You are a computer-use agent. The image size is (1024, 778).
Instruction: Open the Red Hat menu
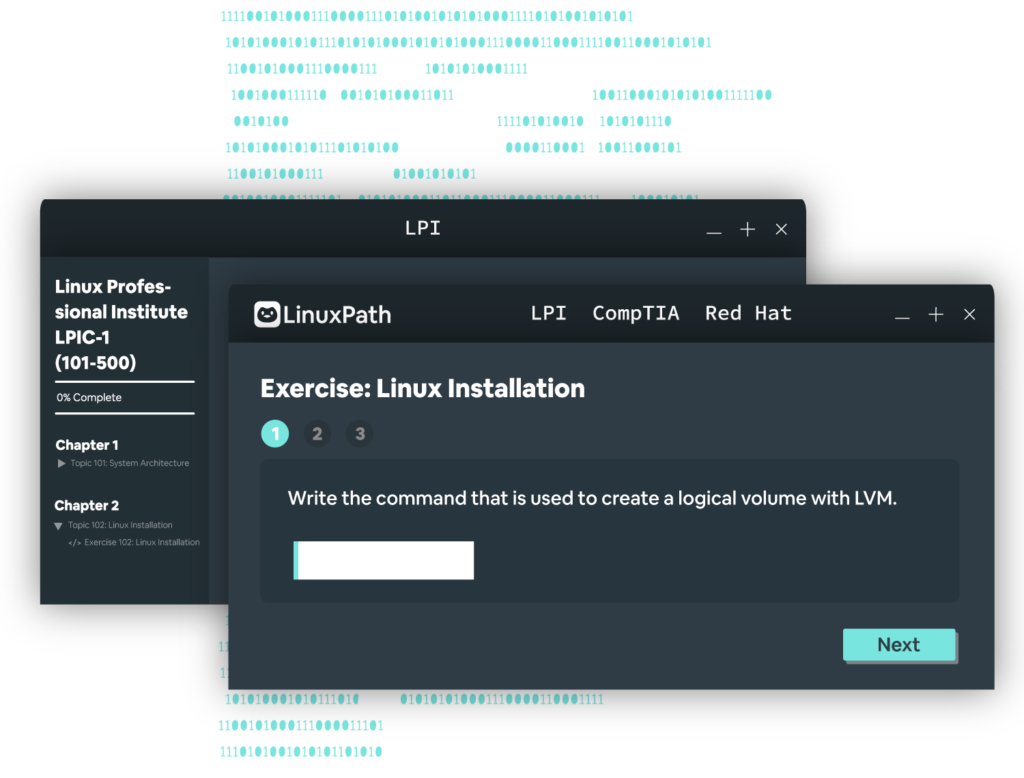[748, 313]
